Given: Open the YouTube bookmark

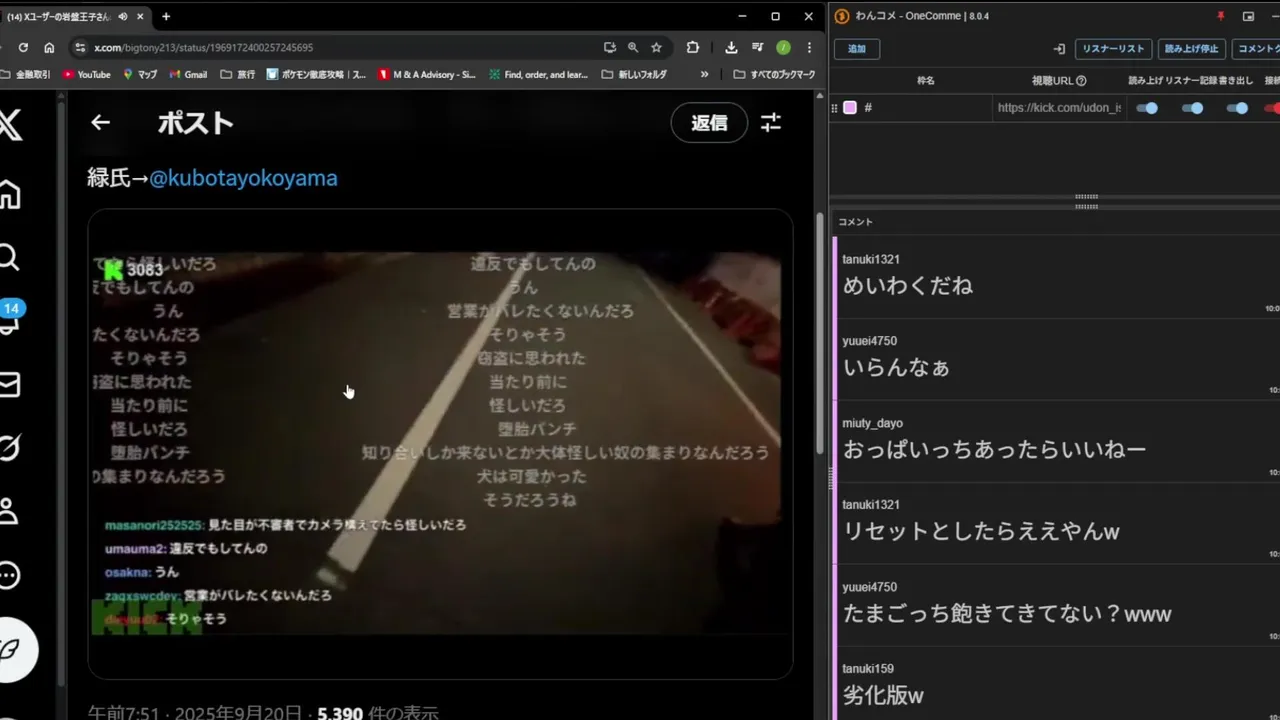Looking at the screenshot, I should coord(86,74).
